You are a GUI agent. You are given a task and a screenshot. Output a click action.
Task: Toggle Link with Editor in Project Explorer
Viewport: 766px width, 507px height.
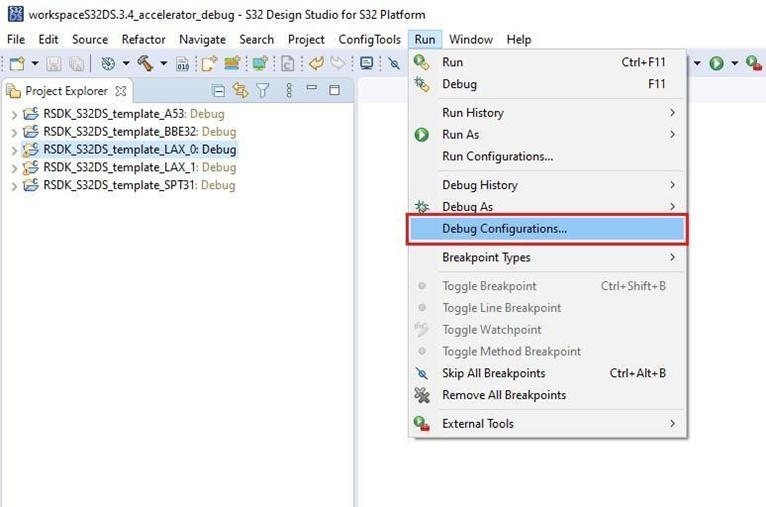[x=240, y=90]
